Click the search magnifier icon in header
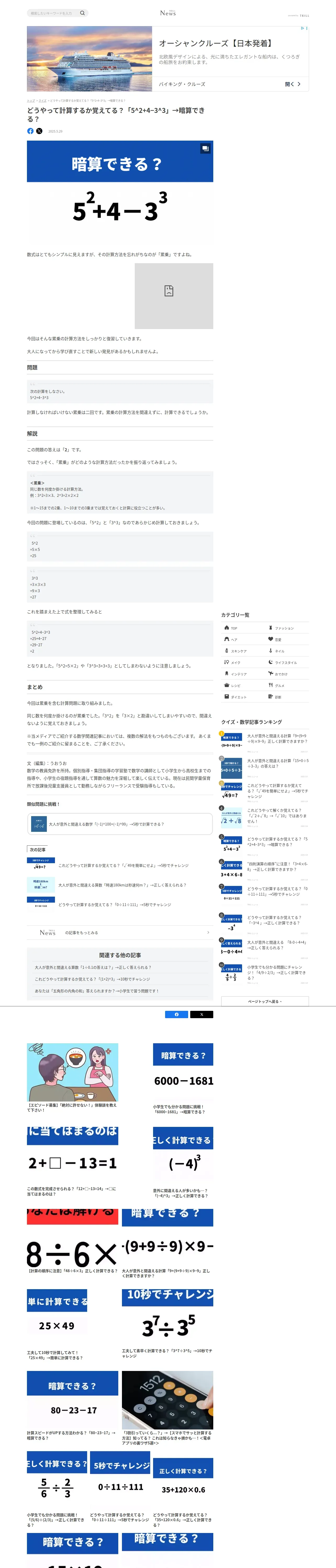Image resolution: width=336 pixels, height=1568 pixels. pyautogui.click(x=82, y=13)
